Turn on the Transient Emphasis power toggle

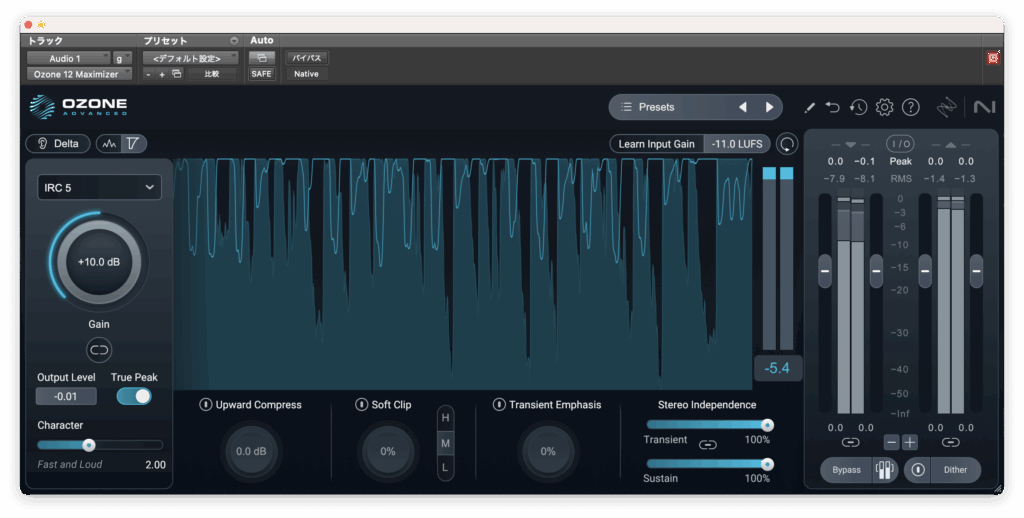pyautogui.click(x=499, y=405)
